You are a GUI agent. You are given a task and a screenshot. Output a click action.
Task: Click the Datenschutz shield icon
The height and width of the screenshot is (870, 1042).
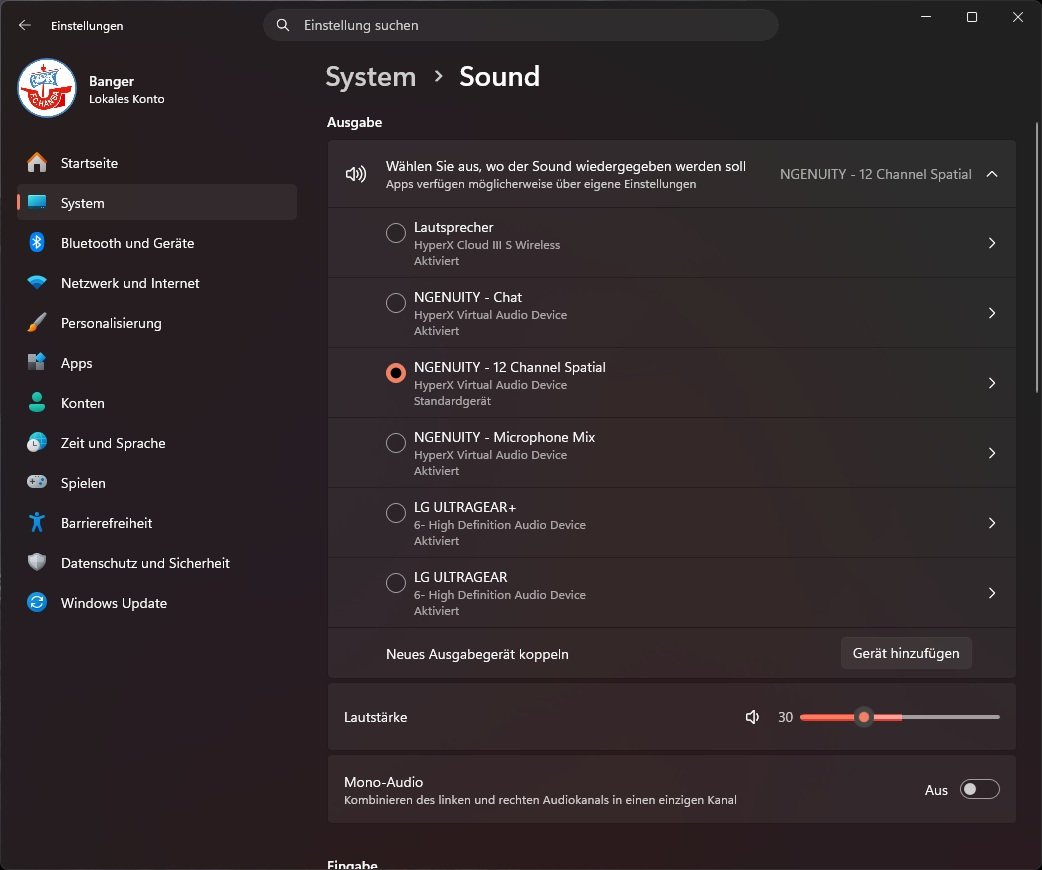click(37, 562)
